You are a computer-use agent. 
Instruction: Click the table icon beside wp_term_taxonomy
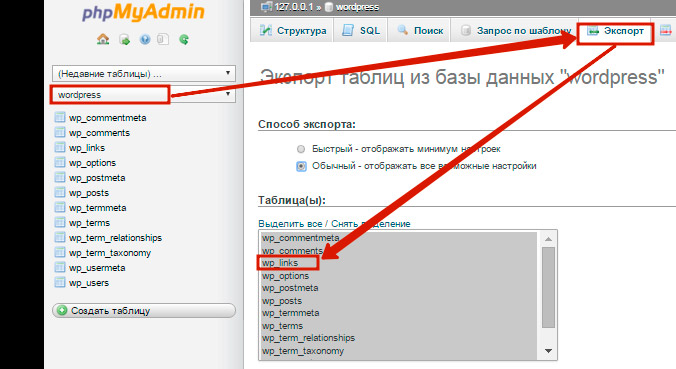tap(59, 253)
